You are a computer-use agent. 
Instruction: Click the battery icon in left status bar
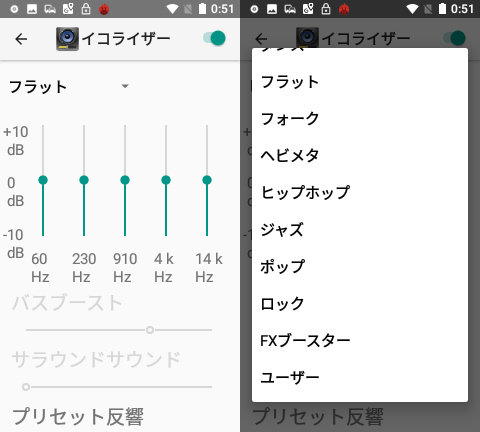(202, 9)
